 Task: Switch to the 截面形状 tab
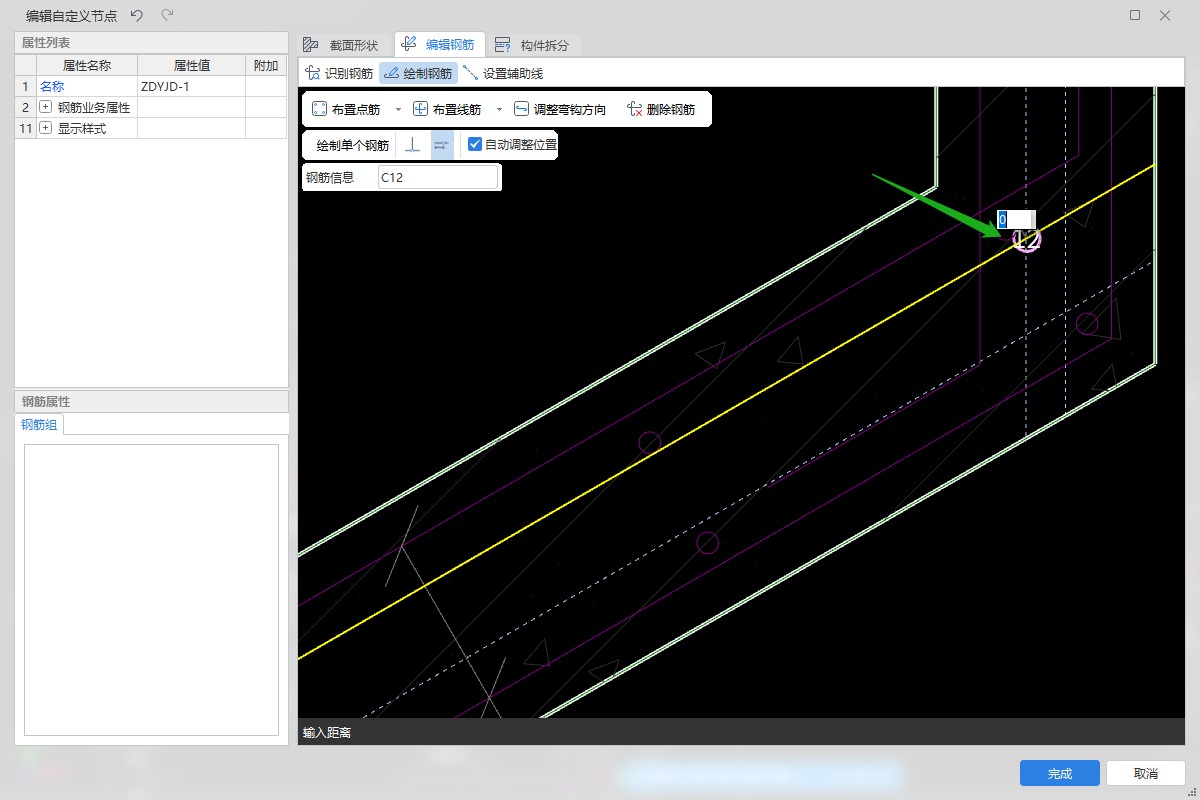(x=341, y=45)
